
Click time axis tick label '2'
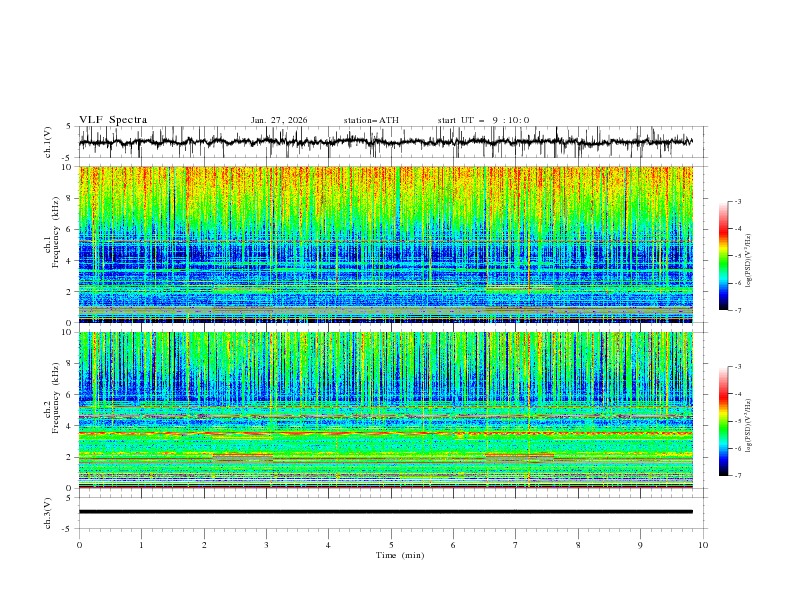[x=204, y=545]
